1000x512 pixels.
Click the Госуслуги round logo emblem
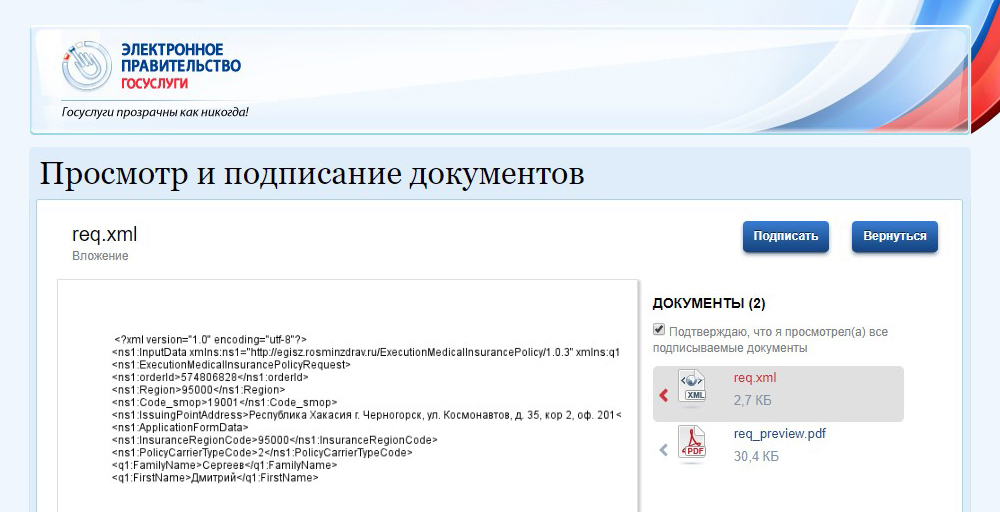[86, 66]
